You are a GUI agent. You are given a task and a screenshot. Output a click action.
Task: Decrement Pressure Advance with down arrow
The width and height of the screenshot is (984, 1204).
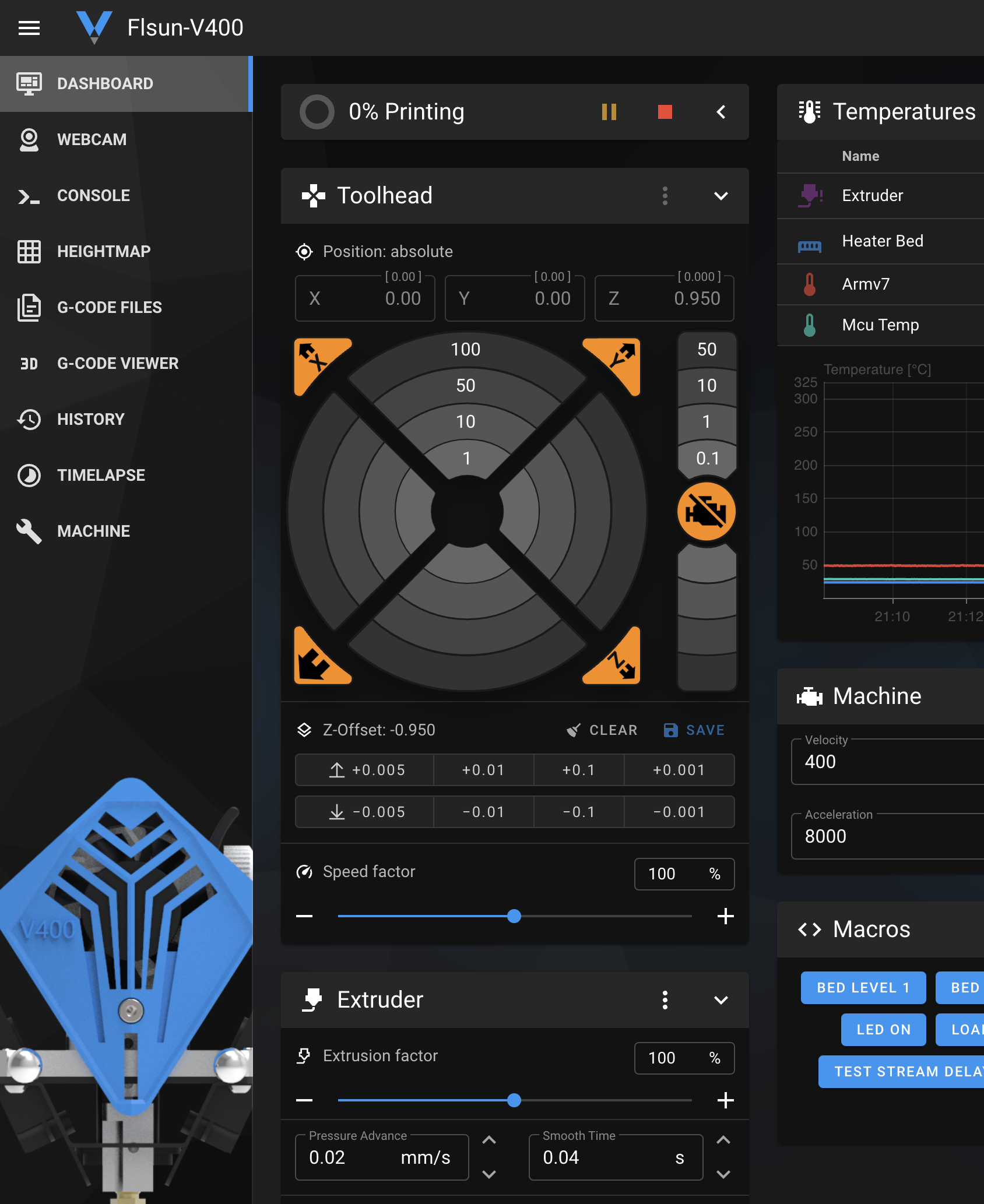point(490,1174)
